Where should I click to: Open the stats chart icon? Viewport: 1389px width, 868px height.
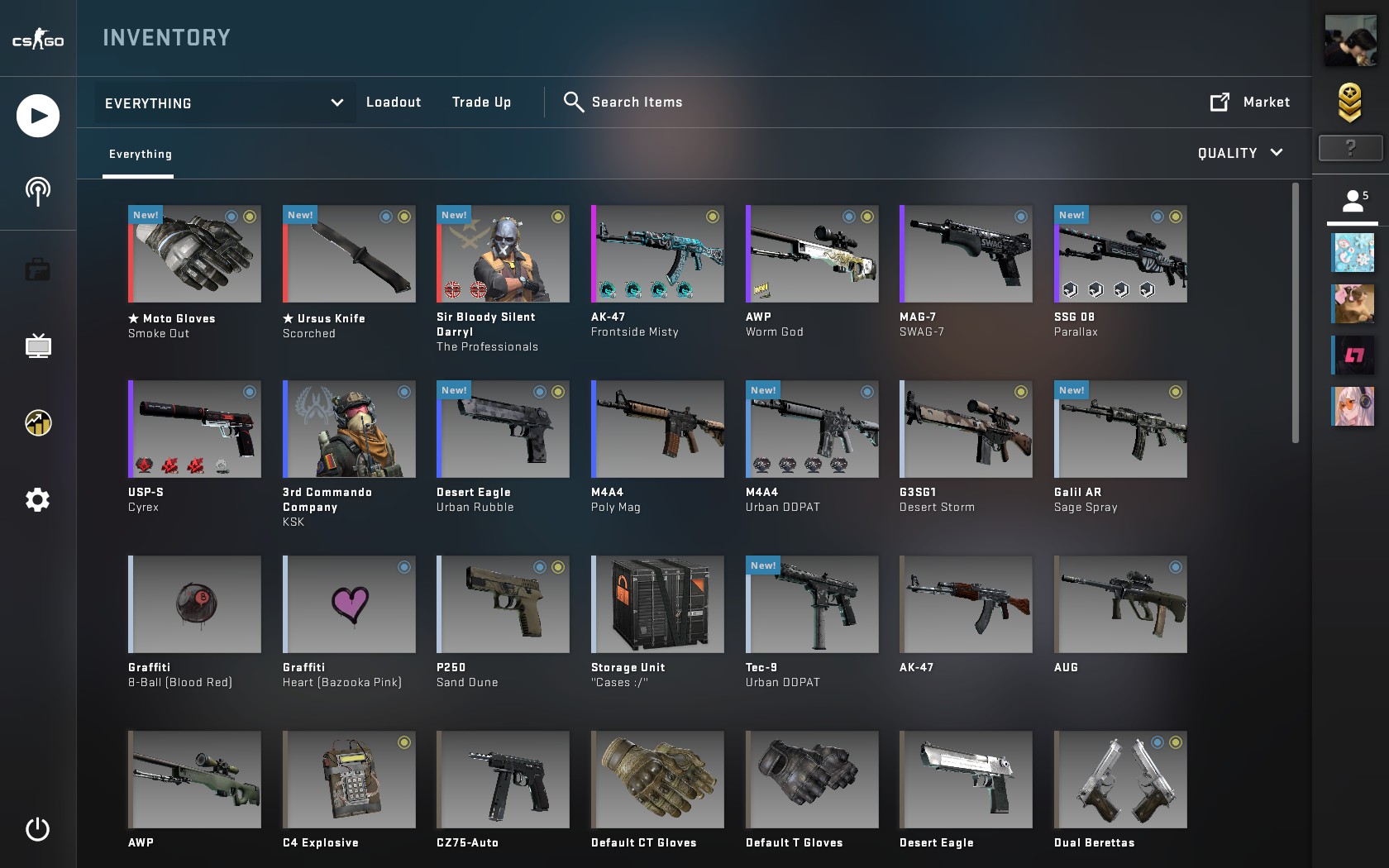(x=38, y=423)
